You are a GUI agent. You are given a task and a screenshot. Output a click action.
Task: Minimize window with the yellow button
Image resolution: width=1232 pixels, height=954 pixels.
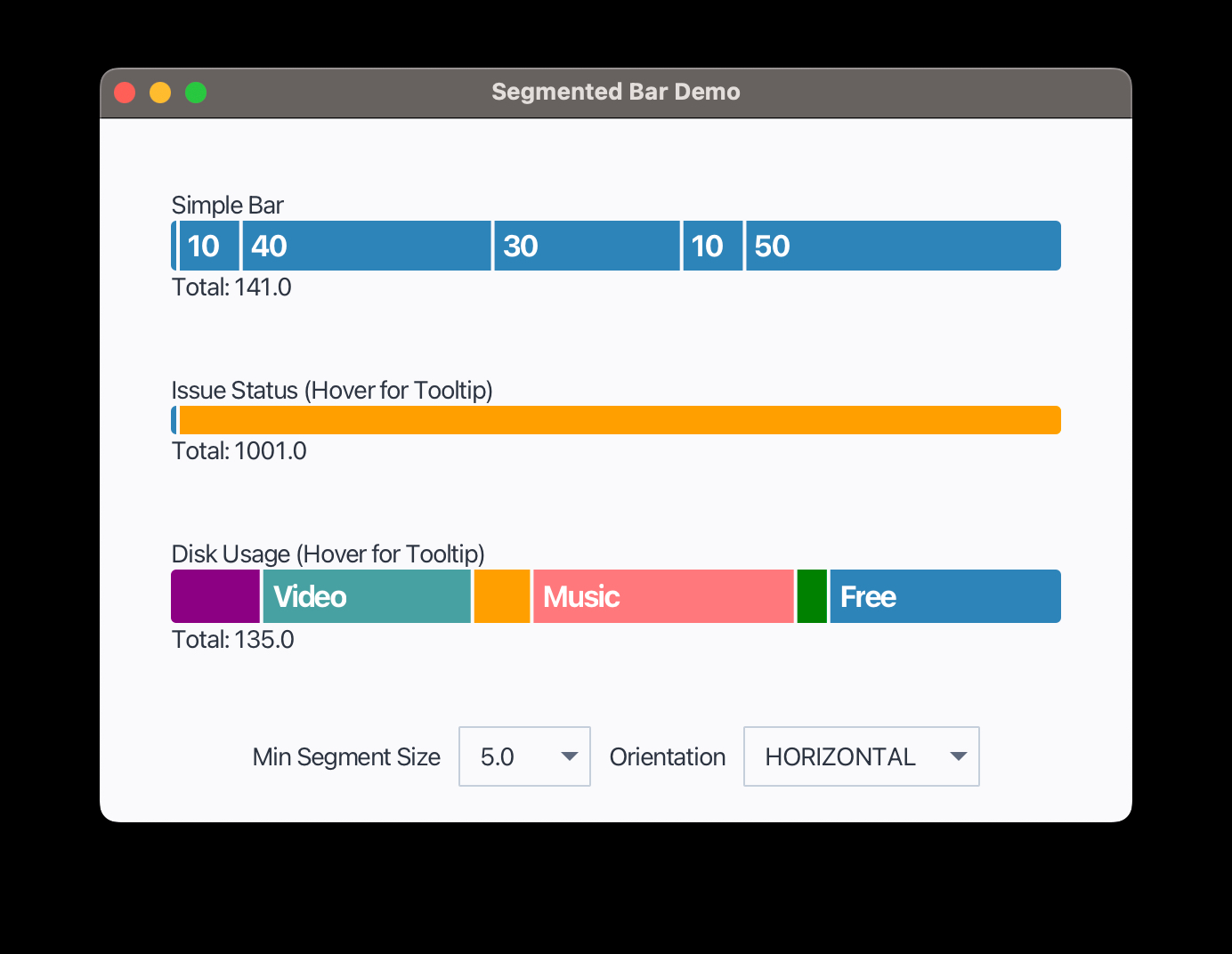click(x=160, y=93)
